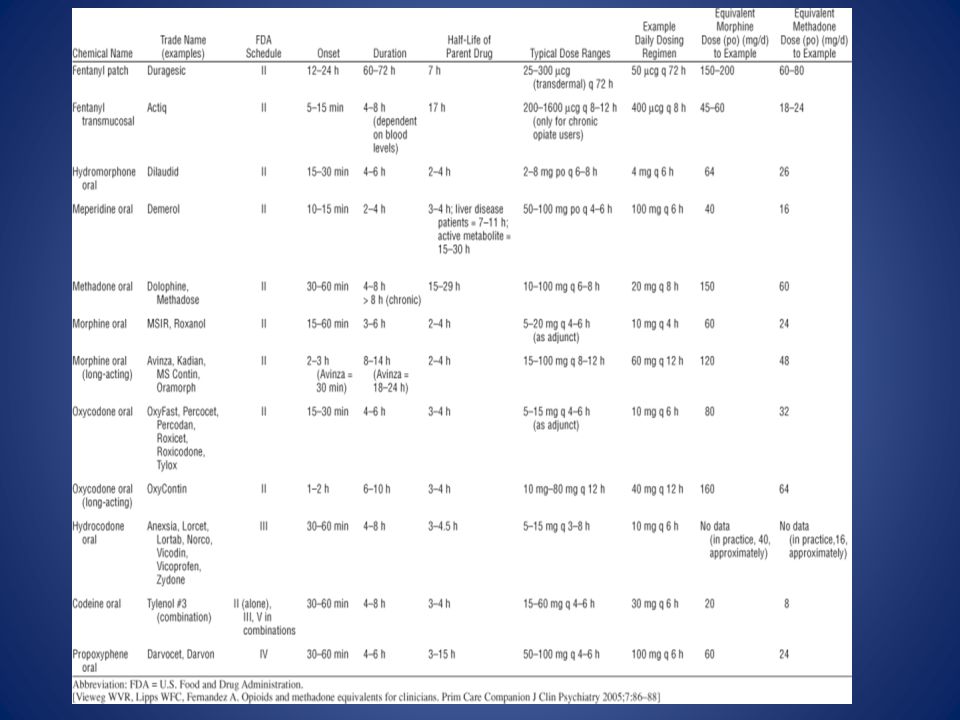The image size is (960, 720).
Task: Select the 'Propoxyphene oral' row name
Action: [100, 661]
